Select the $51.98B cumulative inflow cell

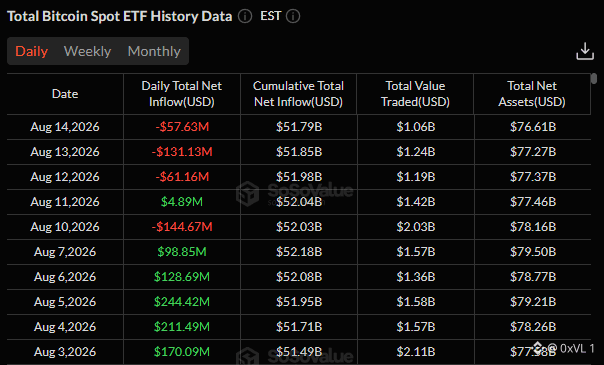tap(299, 177)
